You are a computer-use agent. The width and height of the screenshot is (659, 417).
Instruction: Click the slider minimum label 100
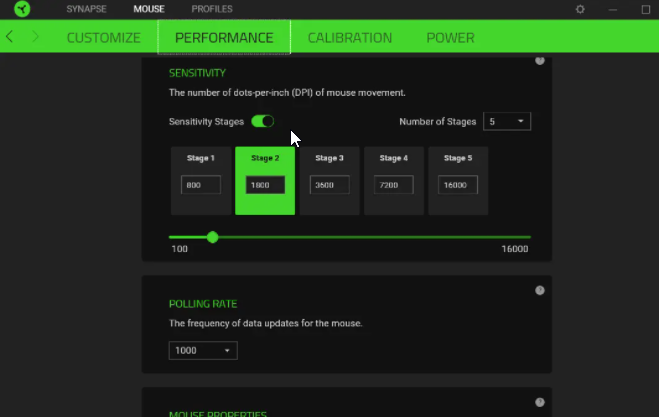click(x=179, y=249)
